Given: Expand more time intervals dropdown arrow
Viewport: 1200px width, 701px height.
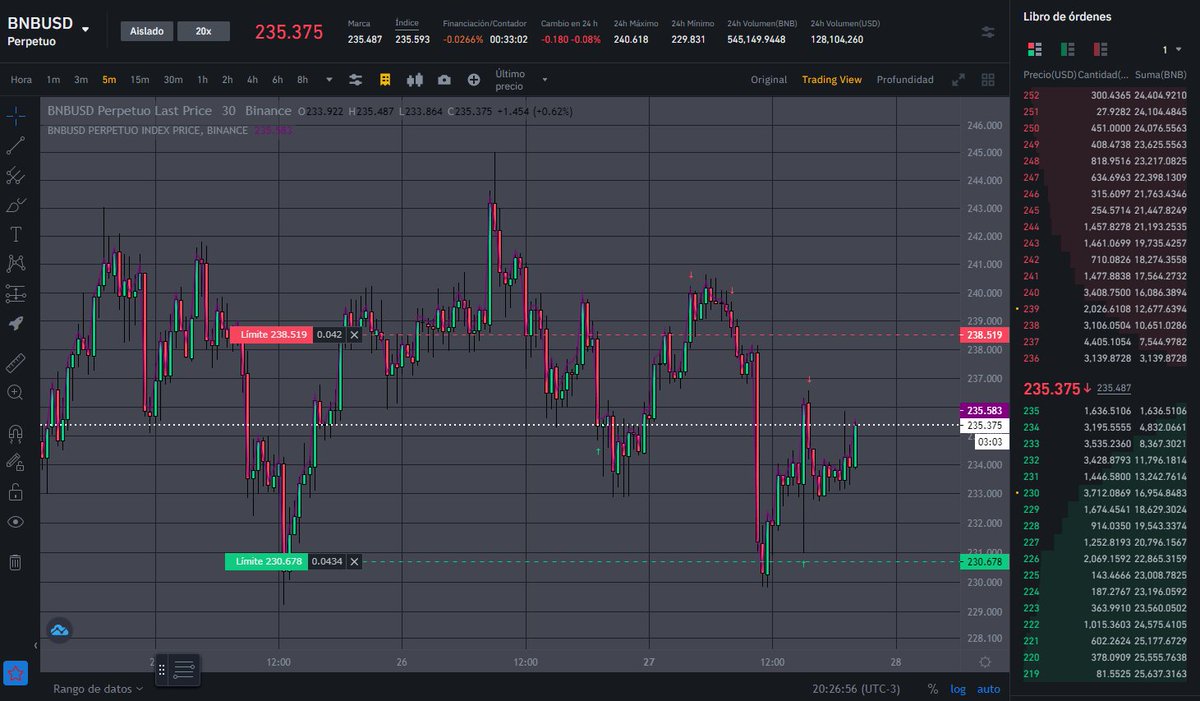Looking at the screenshot, I should point(330,79).
